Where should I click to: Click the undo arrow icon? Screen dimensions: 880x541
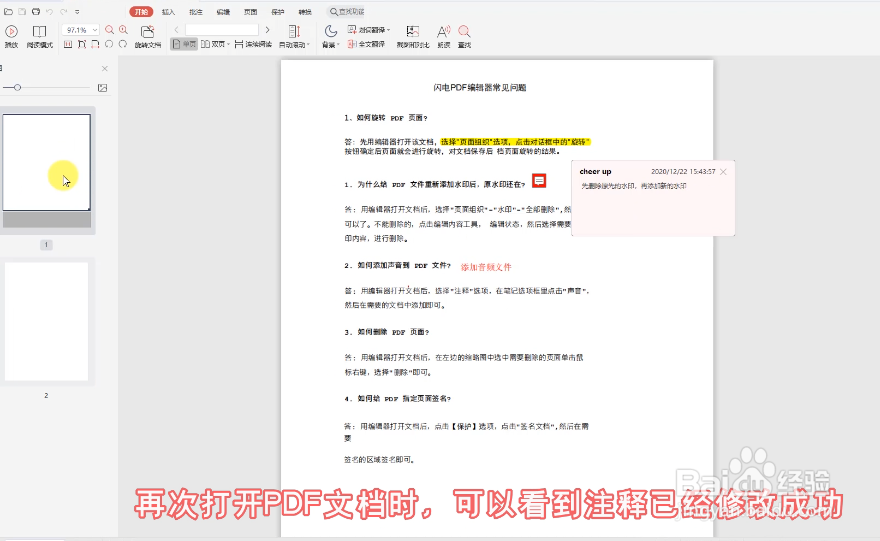49,11
